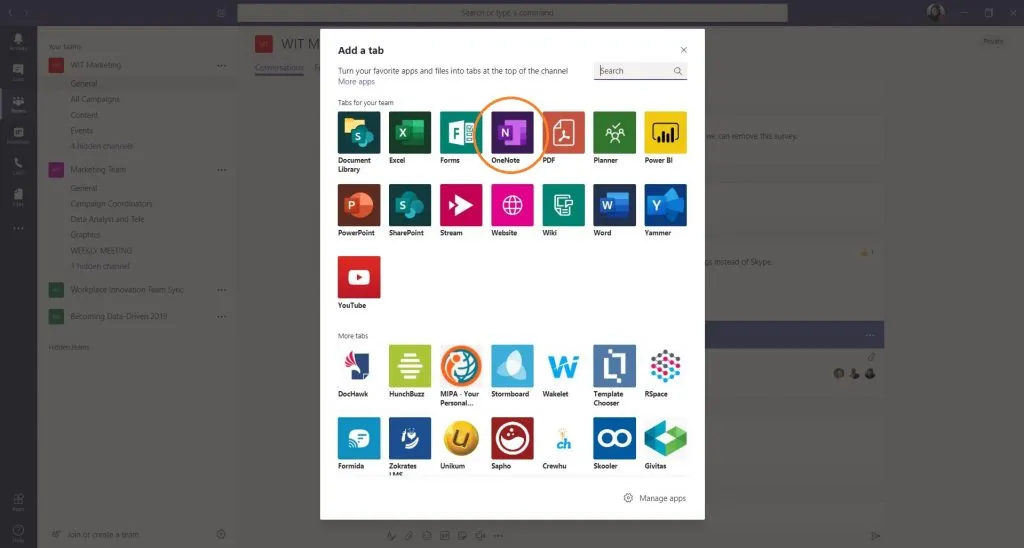Select the Zokrates LMS app tile
The image size is (1024, 548).
409,438
